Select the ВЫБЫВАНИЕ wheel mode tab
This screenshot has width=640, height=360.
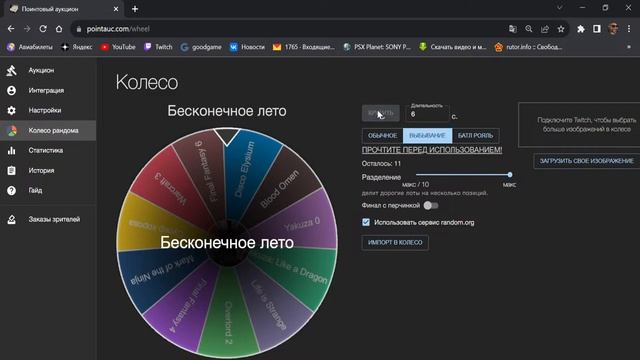point(427,136)
